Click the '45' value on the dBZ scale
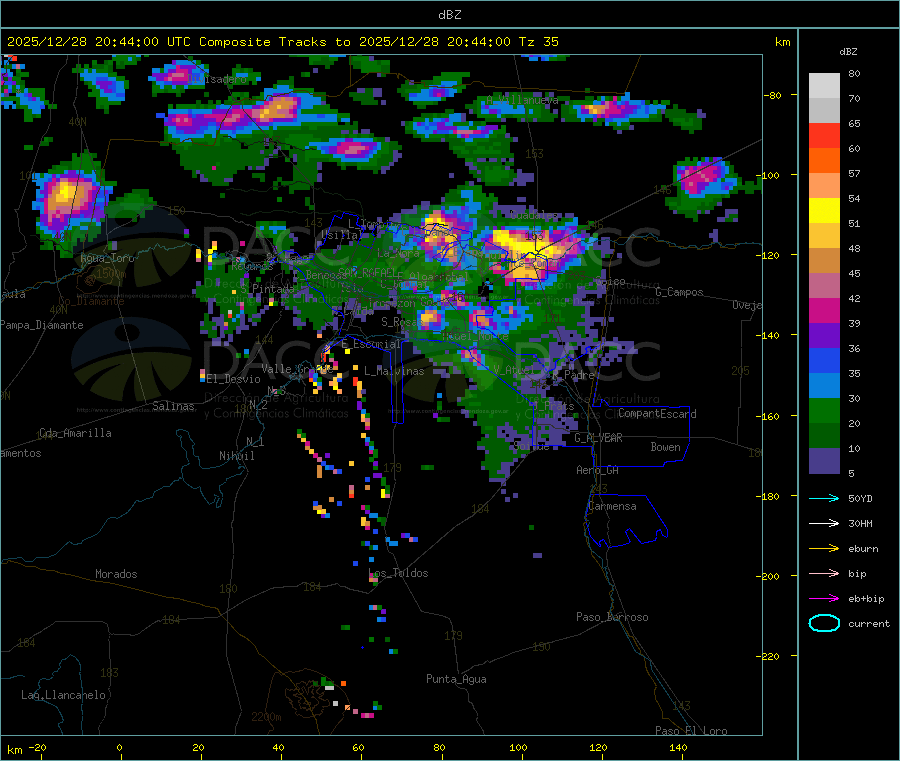 [854, 274]
